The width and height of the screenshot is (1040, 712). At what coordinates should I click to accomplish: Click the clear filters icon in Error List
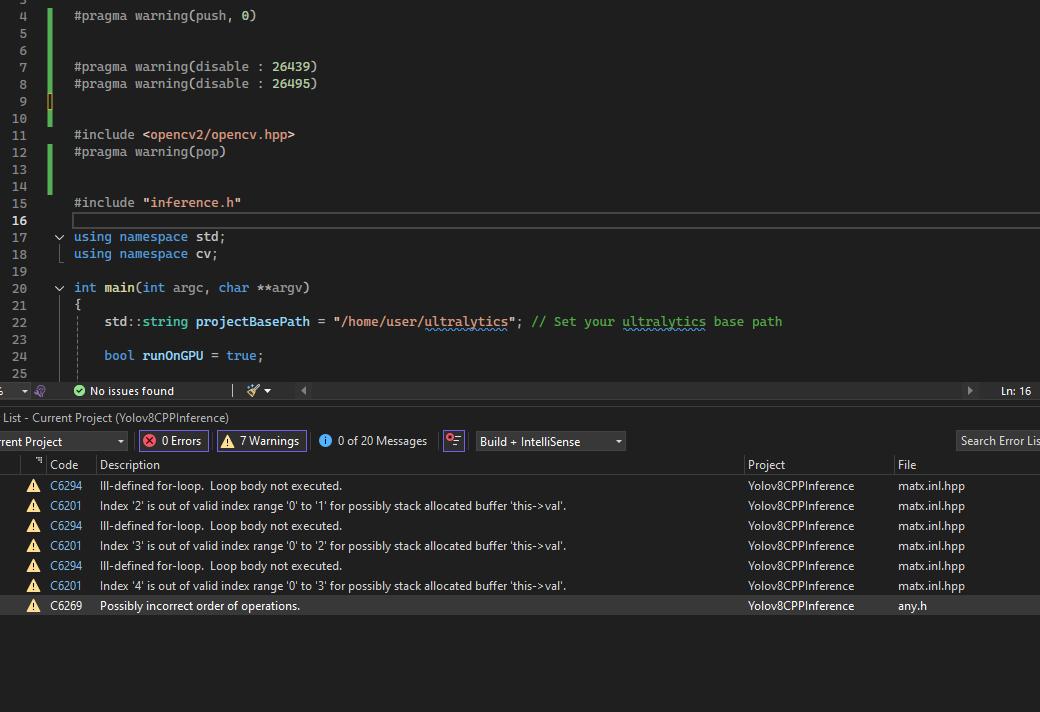pos(454,441)
